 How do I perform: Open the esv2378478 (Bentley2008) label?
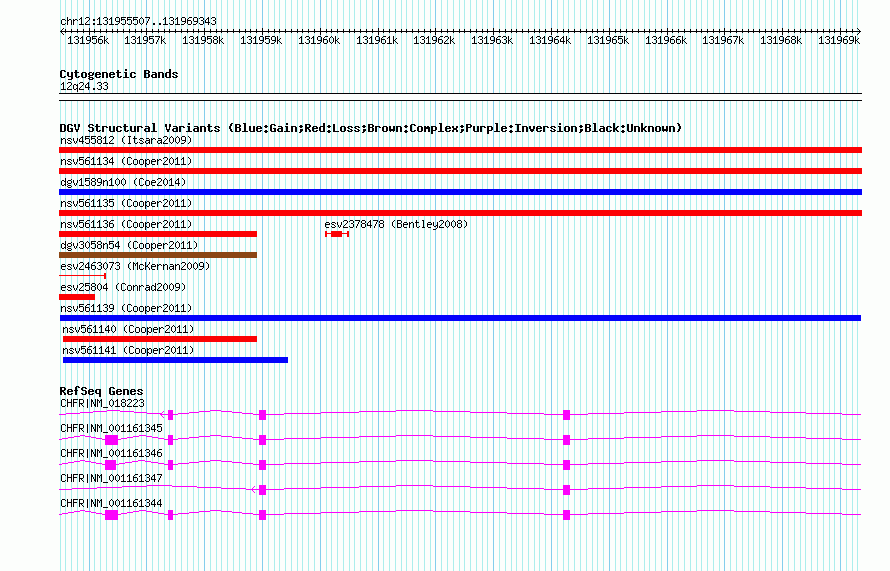pyautogui.click(x=396, y=224)
